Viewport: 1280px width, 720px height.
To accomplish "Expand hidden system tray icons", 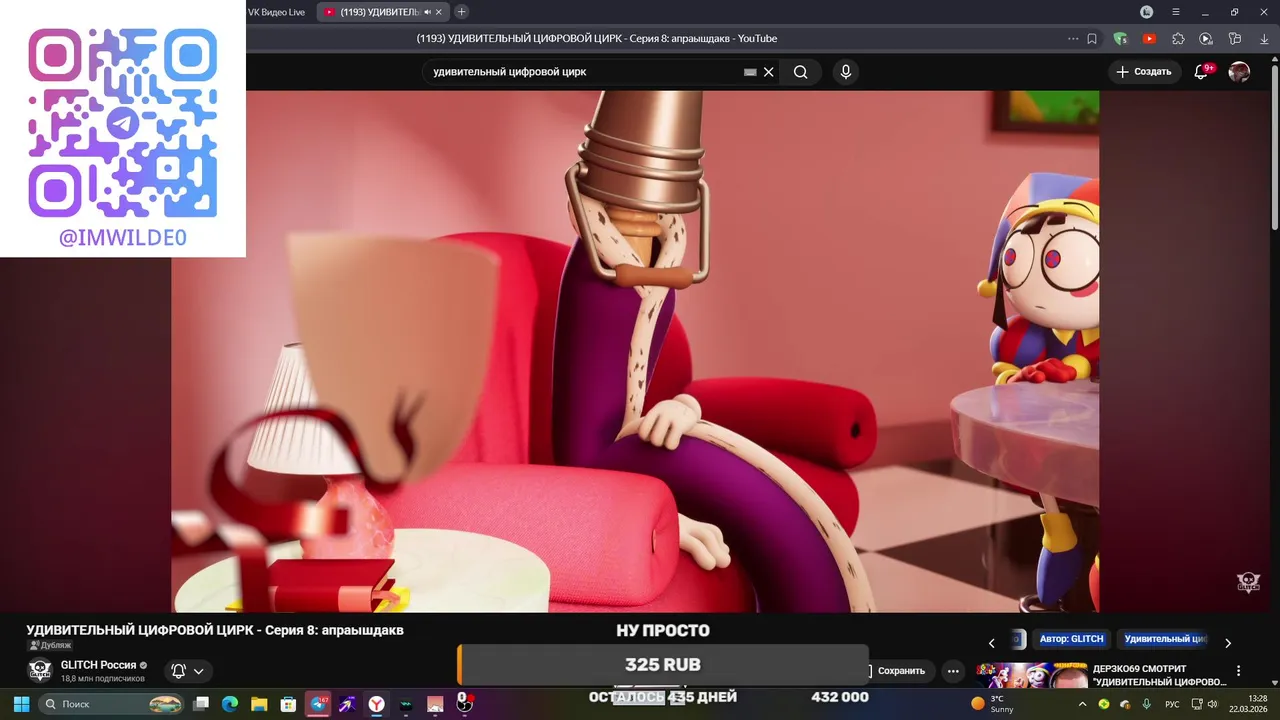I will click(x=1083, y=704).
